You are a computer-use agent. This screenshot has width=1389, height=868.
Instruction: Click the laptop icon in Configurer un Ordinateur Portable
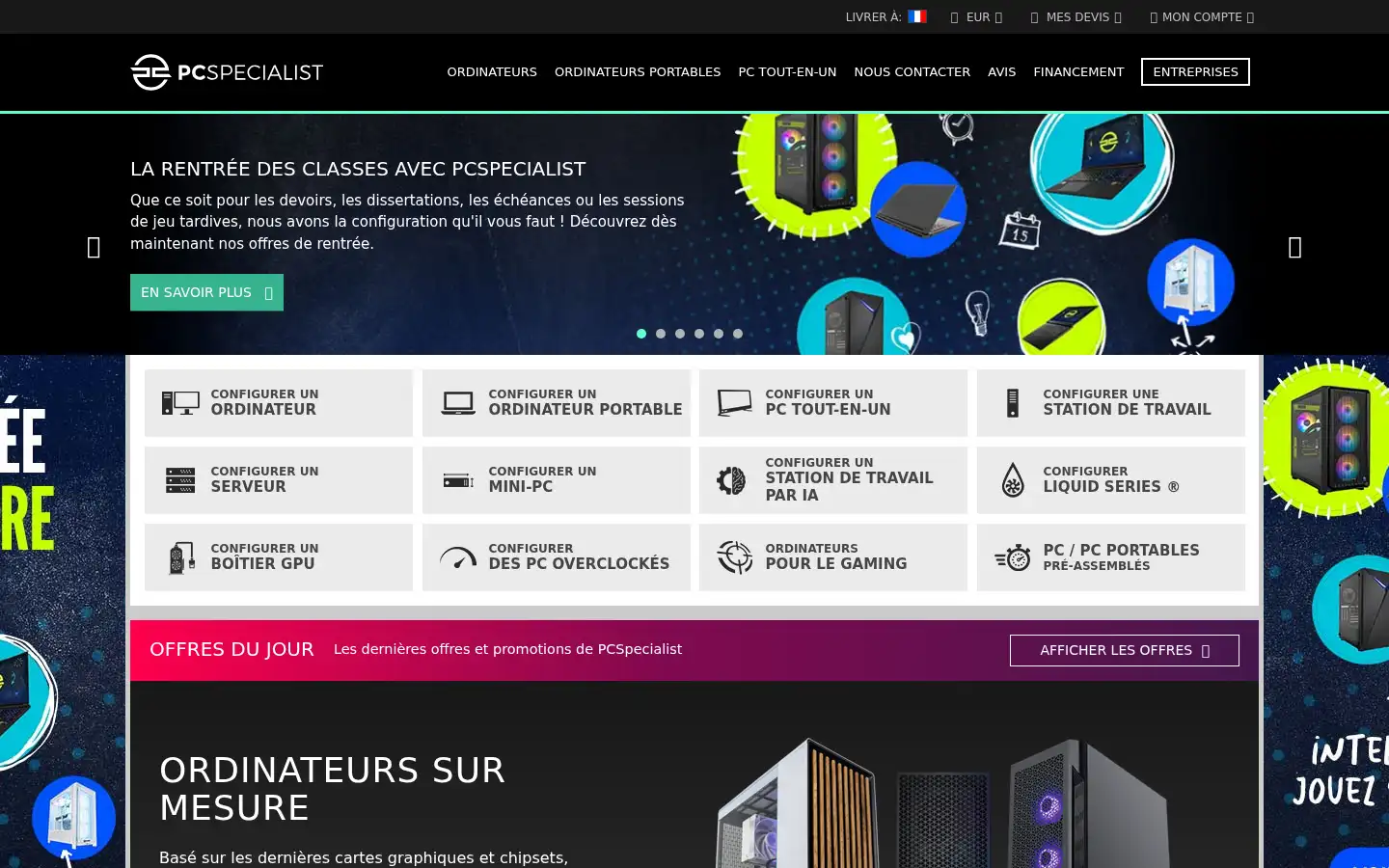click(458, 402)
